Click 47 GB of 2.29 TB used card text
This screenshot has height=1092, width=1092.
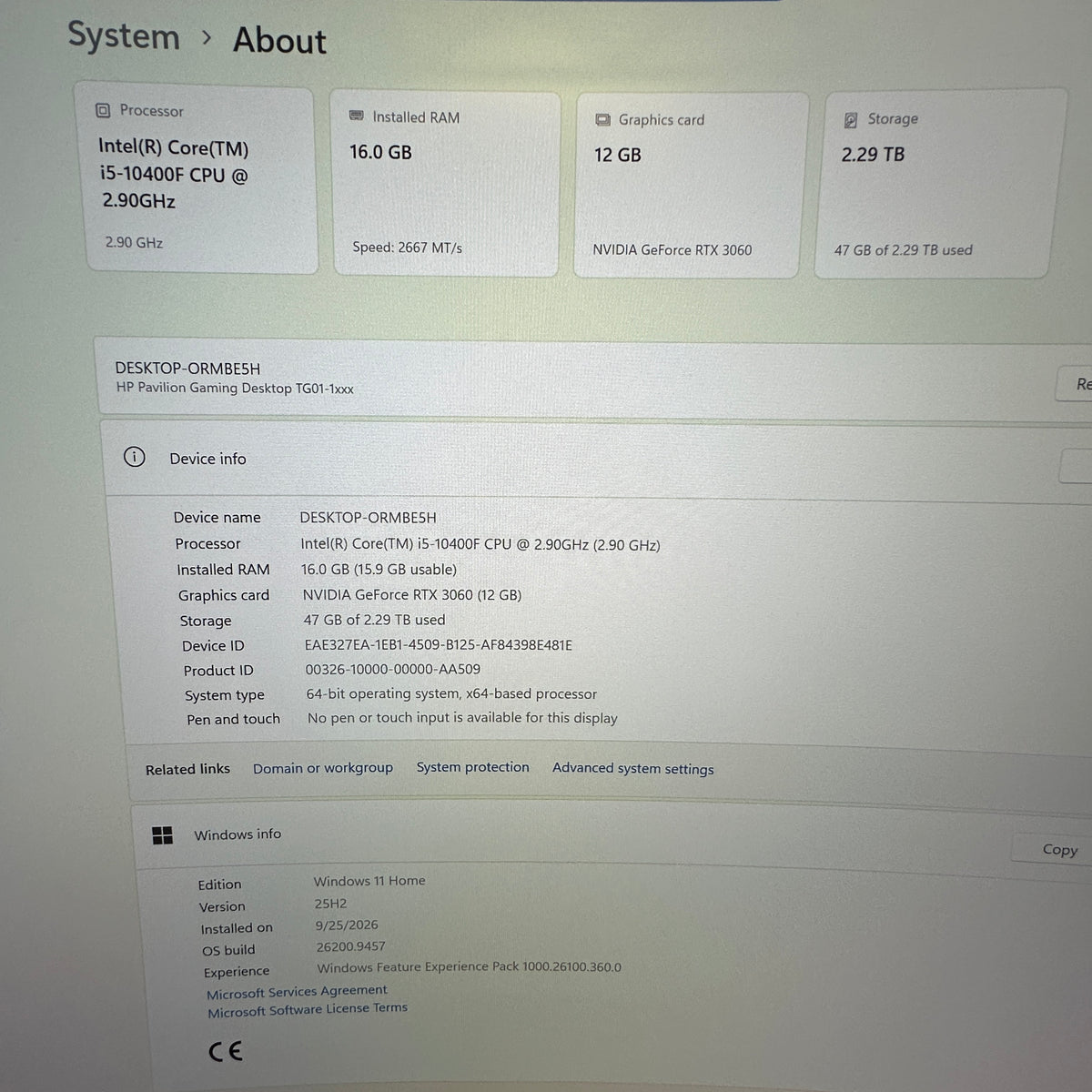tap(903, 249)
